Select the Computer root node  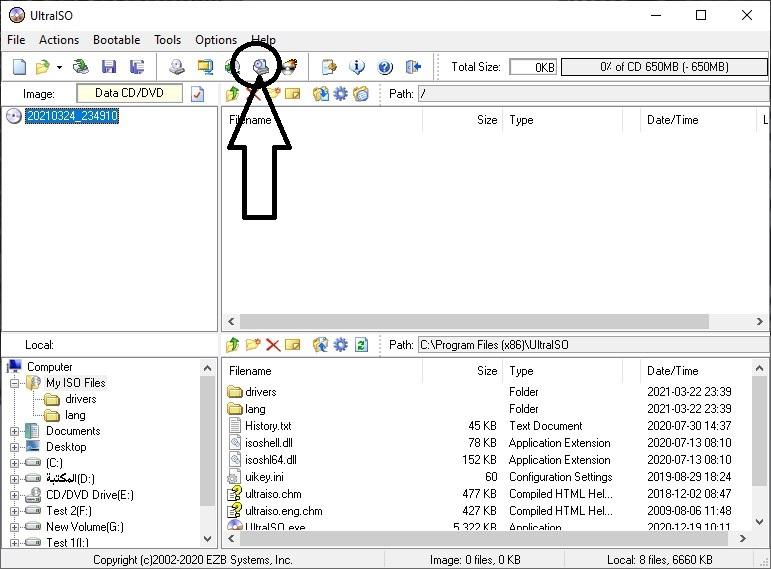coord(50,367)
